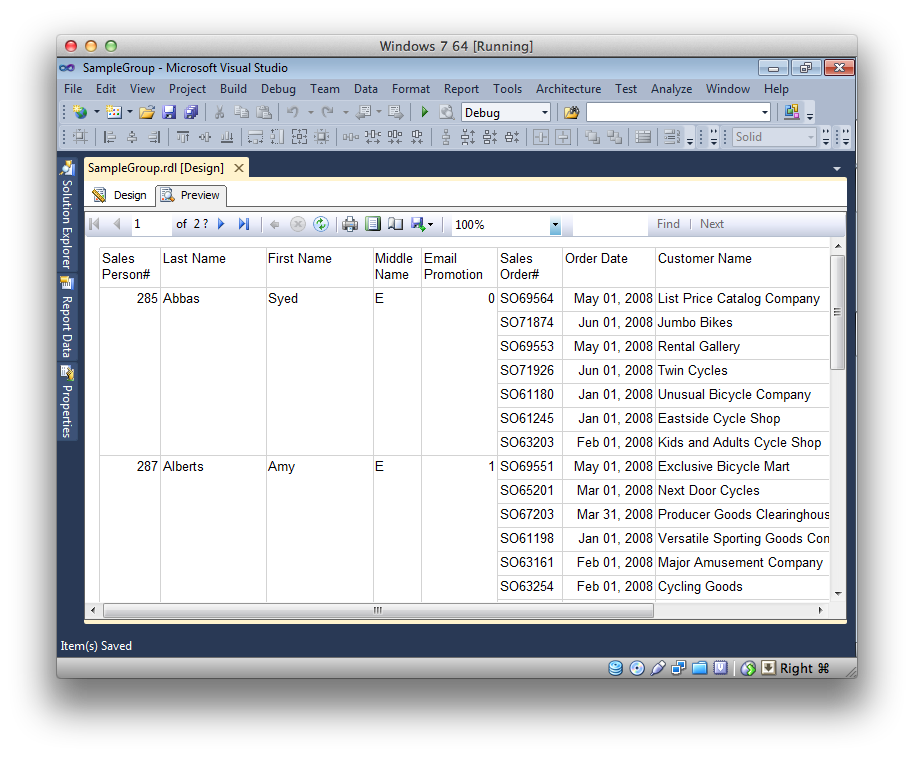Jump to the last report page
This screenshot has width=914, height=757.
(x=243, y=224)
